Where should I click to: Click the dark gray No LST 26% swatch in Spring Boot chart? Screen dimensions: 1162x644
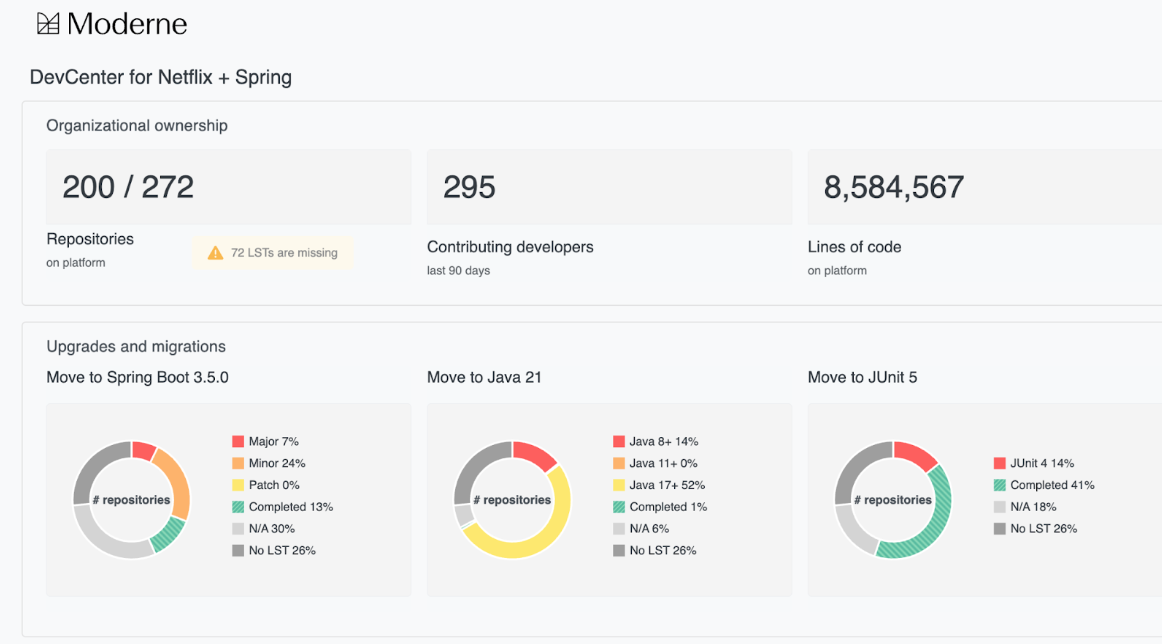(238, 551)
